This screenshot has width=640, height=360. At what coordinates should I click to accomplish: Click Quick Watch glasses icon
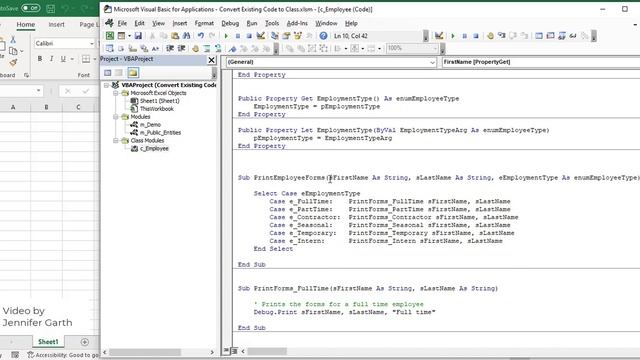(x=573, y=36)
